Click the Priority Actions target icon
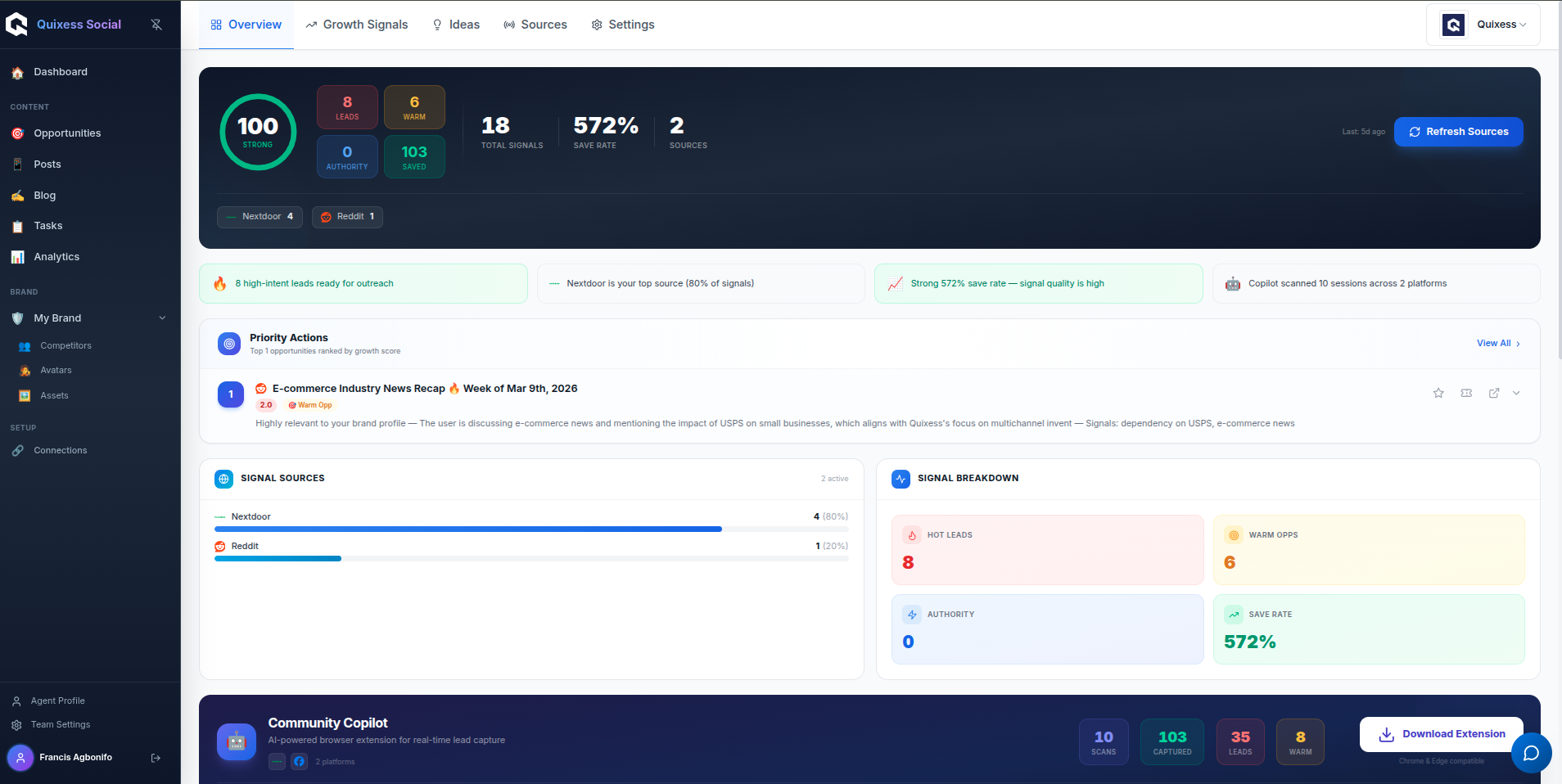This screenshot has width=1562, height=784. pyautogui.click(x=229, y=344)
